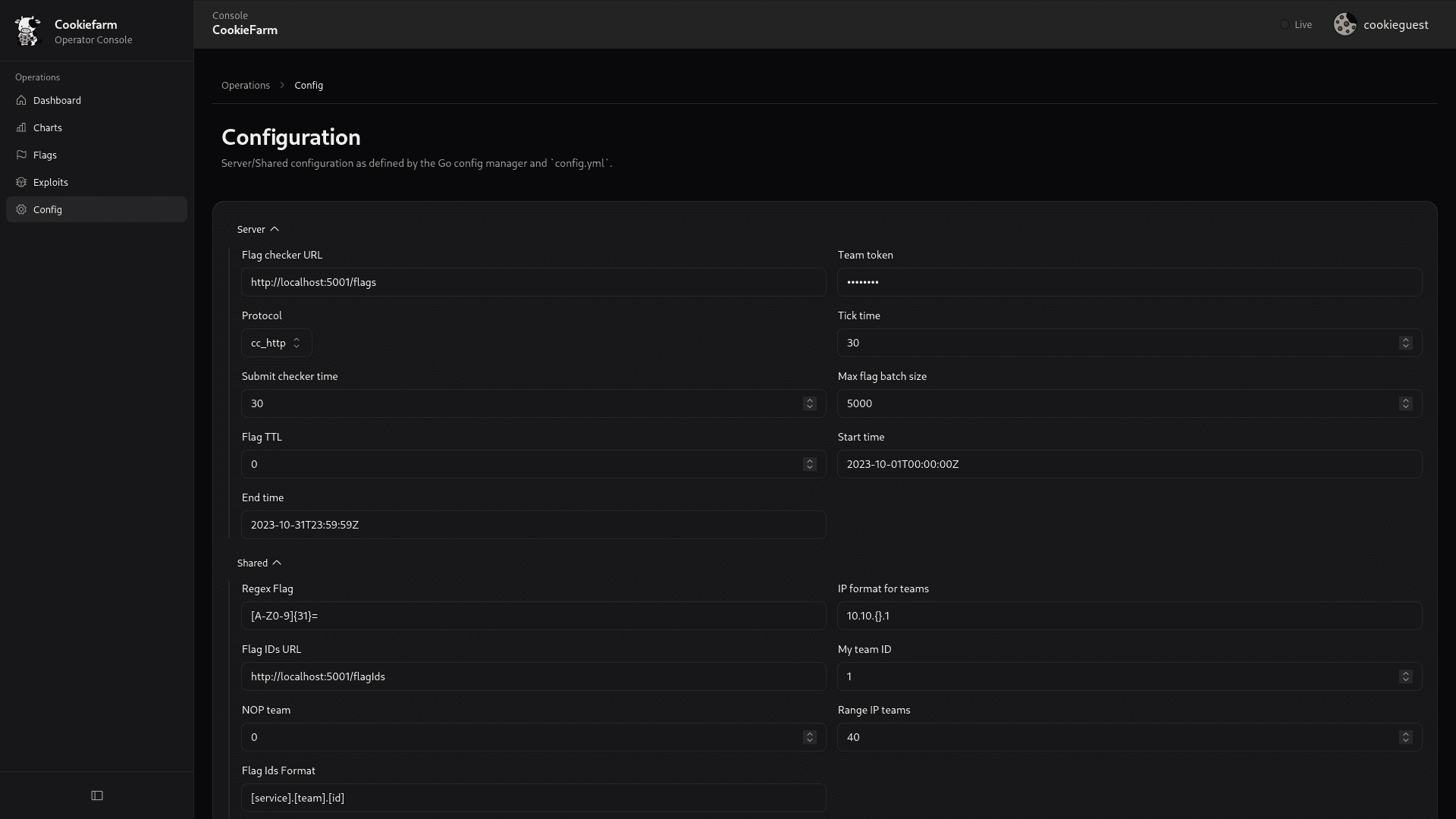Click the Flags flag icon

click(x=21, y=155)
